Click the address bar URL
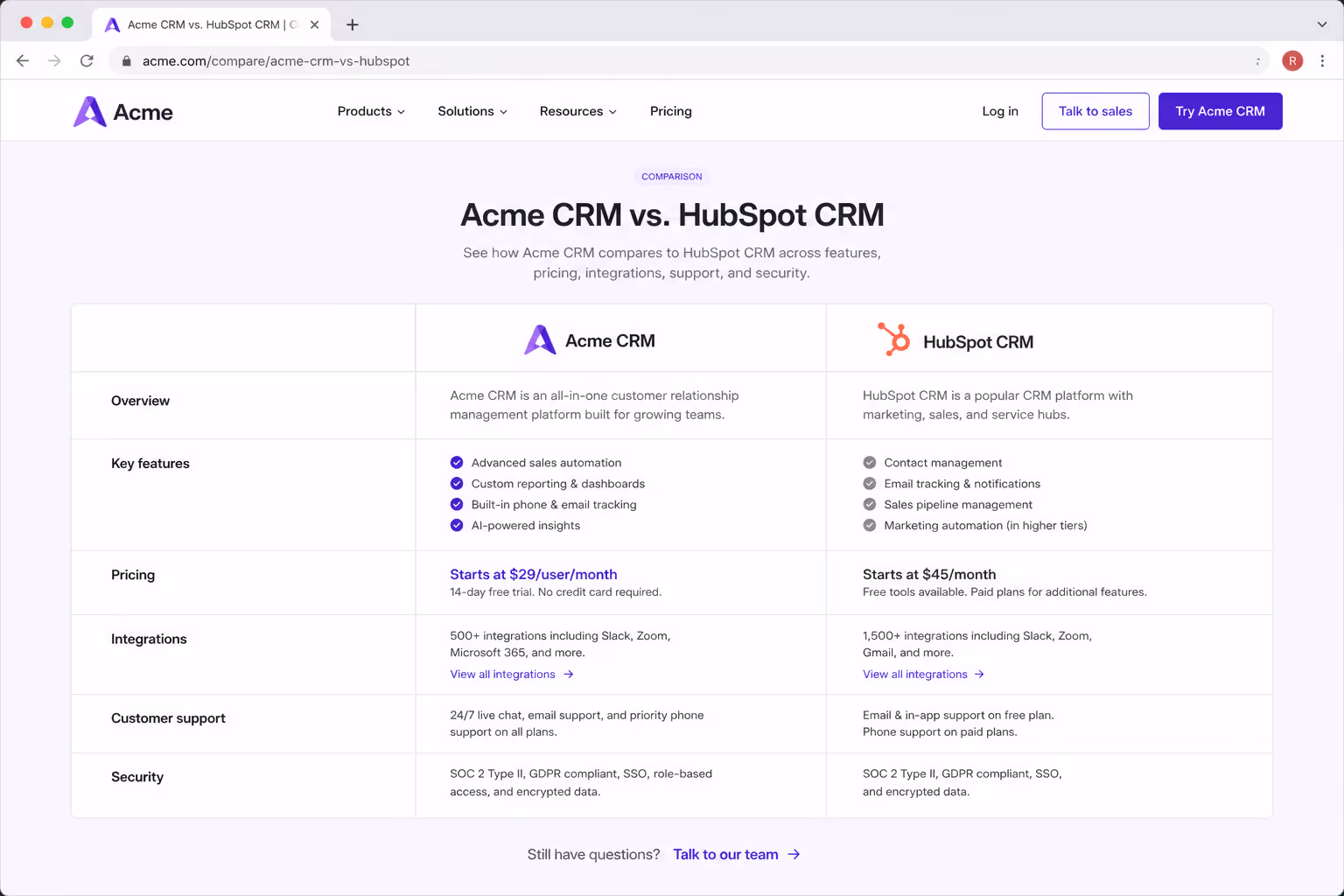 click(x=276, y=61)
